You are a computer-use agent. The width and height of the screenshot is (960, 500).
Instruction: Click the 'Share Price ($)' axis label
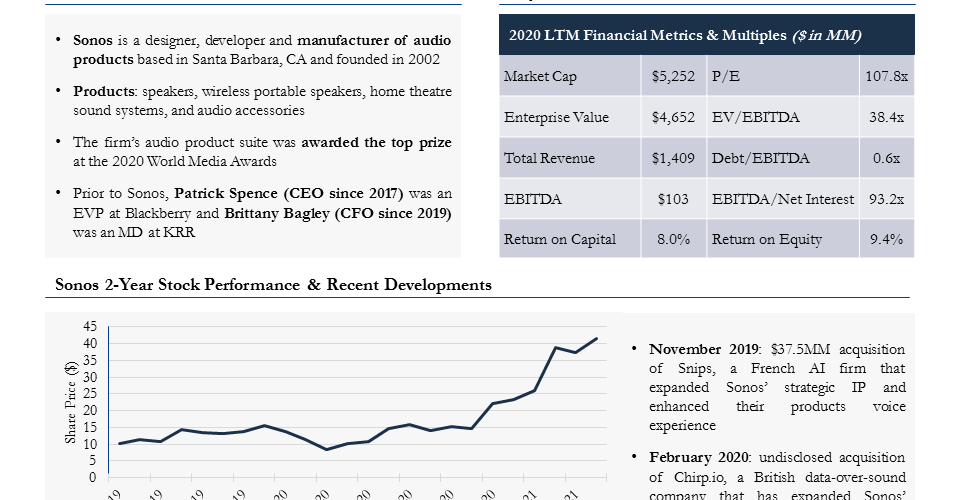tap(71, 401)
